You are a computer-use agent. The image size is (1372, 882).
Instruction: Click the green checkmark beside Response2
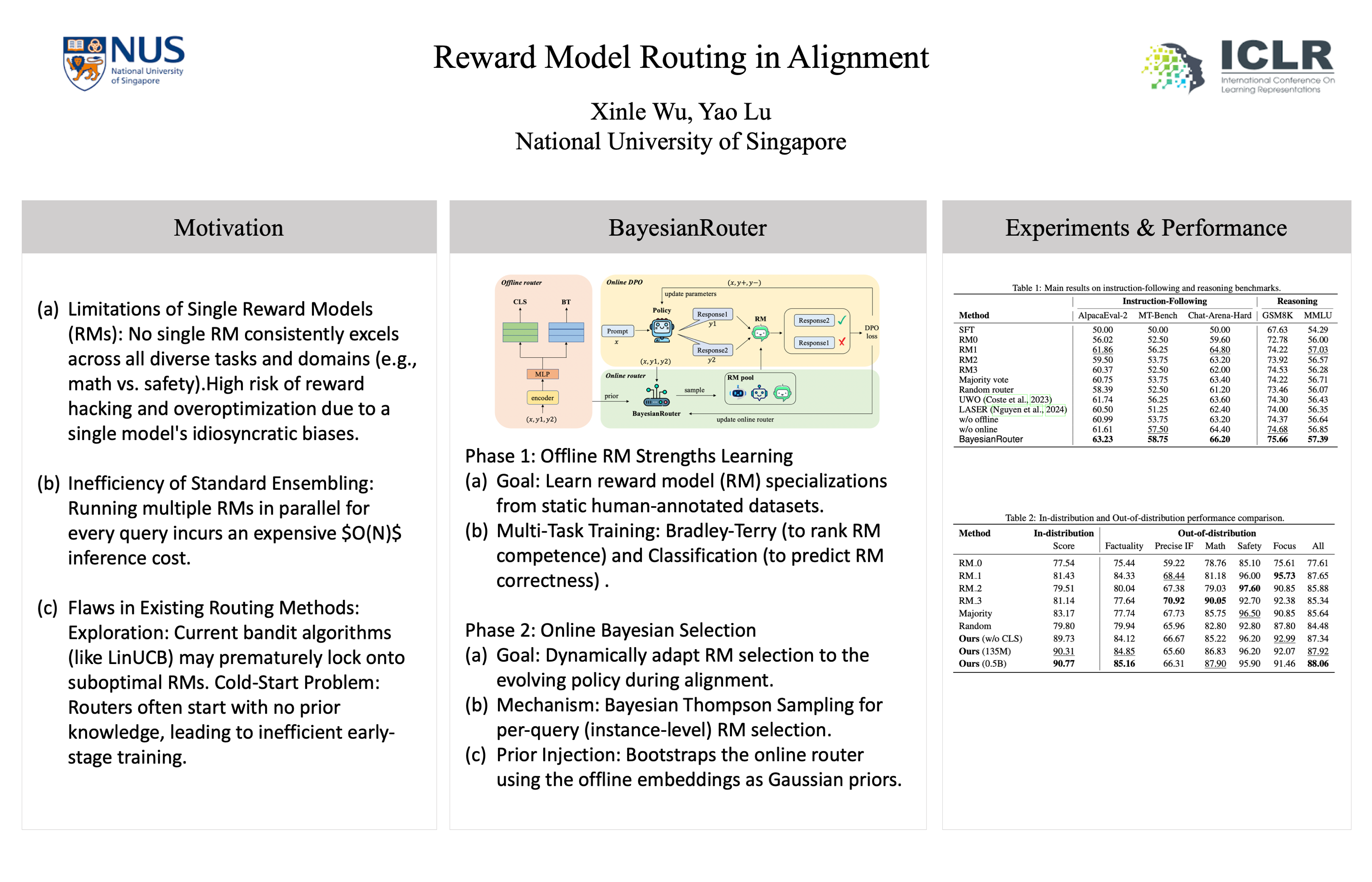[841, 320]
